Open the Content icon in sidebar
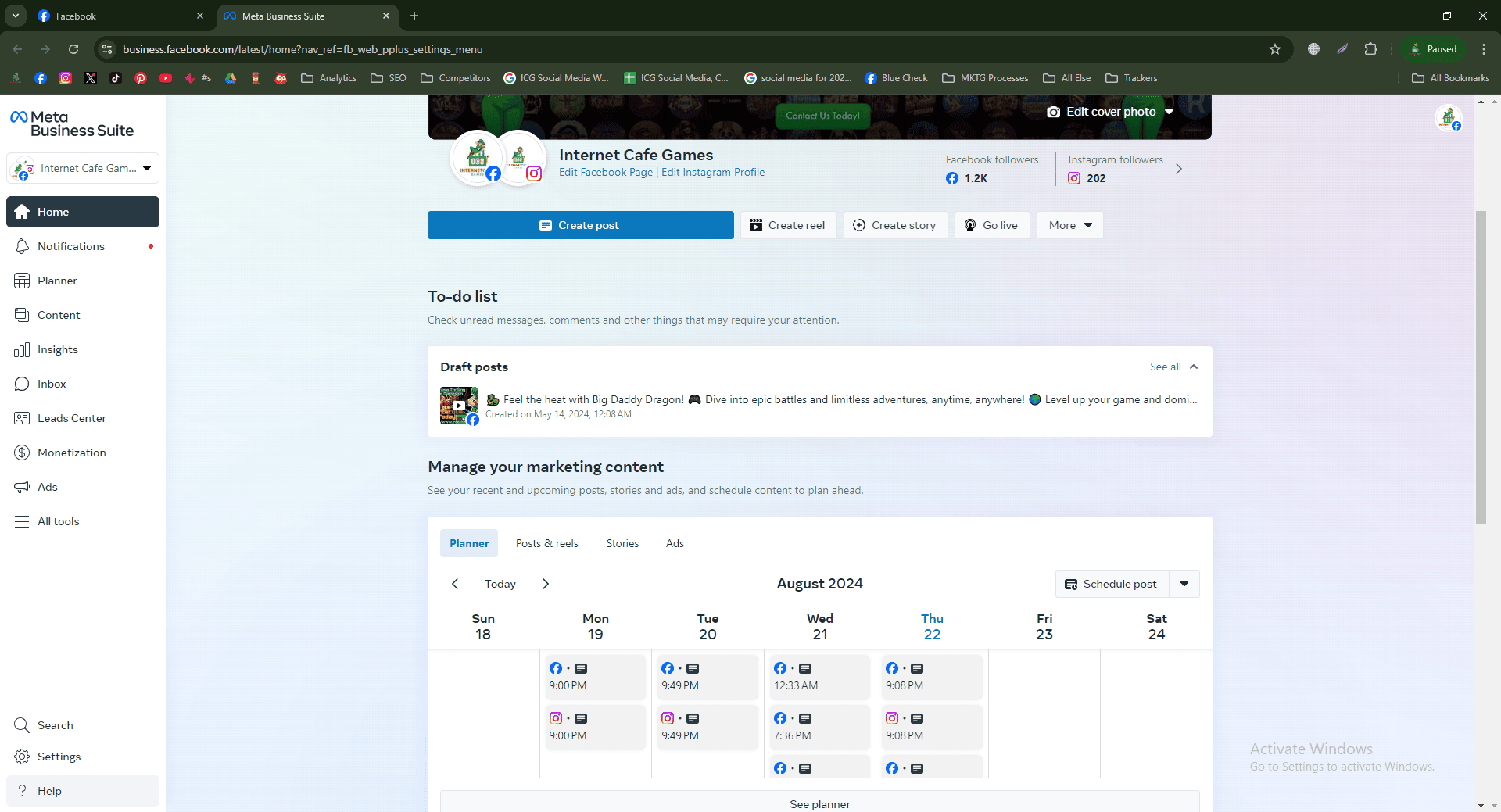The height and width of the screenshot is (812, 1501). point(22,315)
